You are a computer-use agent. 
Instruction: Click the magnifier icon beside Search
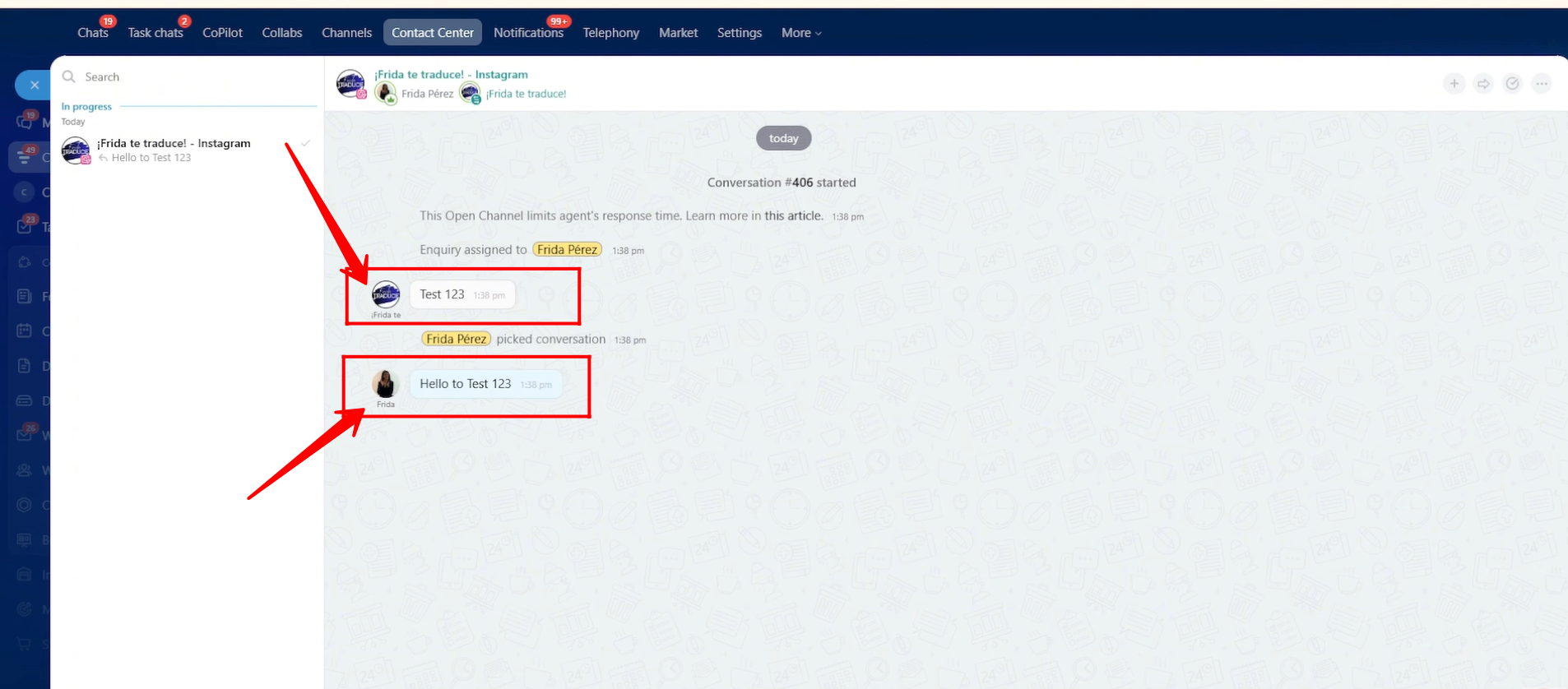[69, 76]
